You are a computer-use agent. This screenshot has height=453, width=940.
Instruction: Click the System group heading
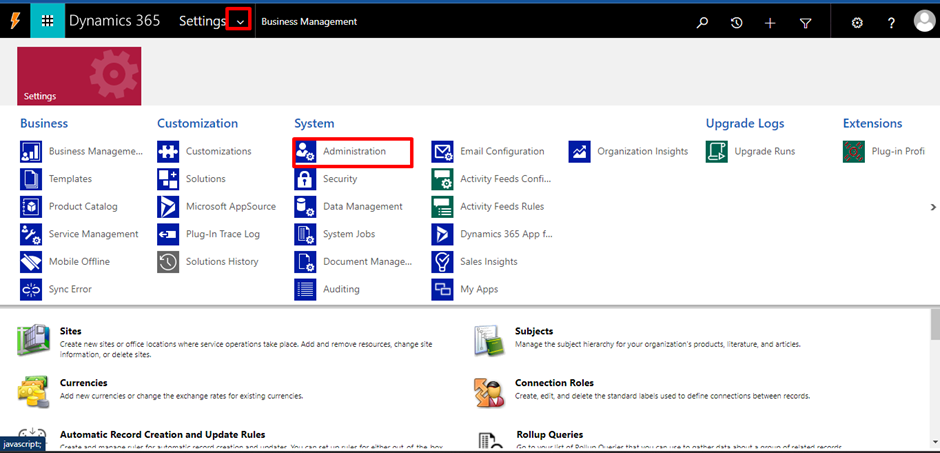(x=314, y=123)
